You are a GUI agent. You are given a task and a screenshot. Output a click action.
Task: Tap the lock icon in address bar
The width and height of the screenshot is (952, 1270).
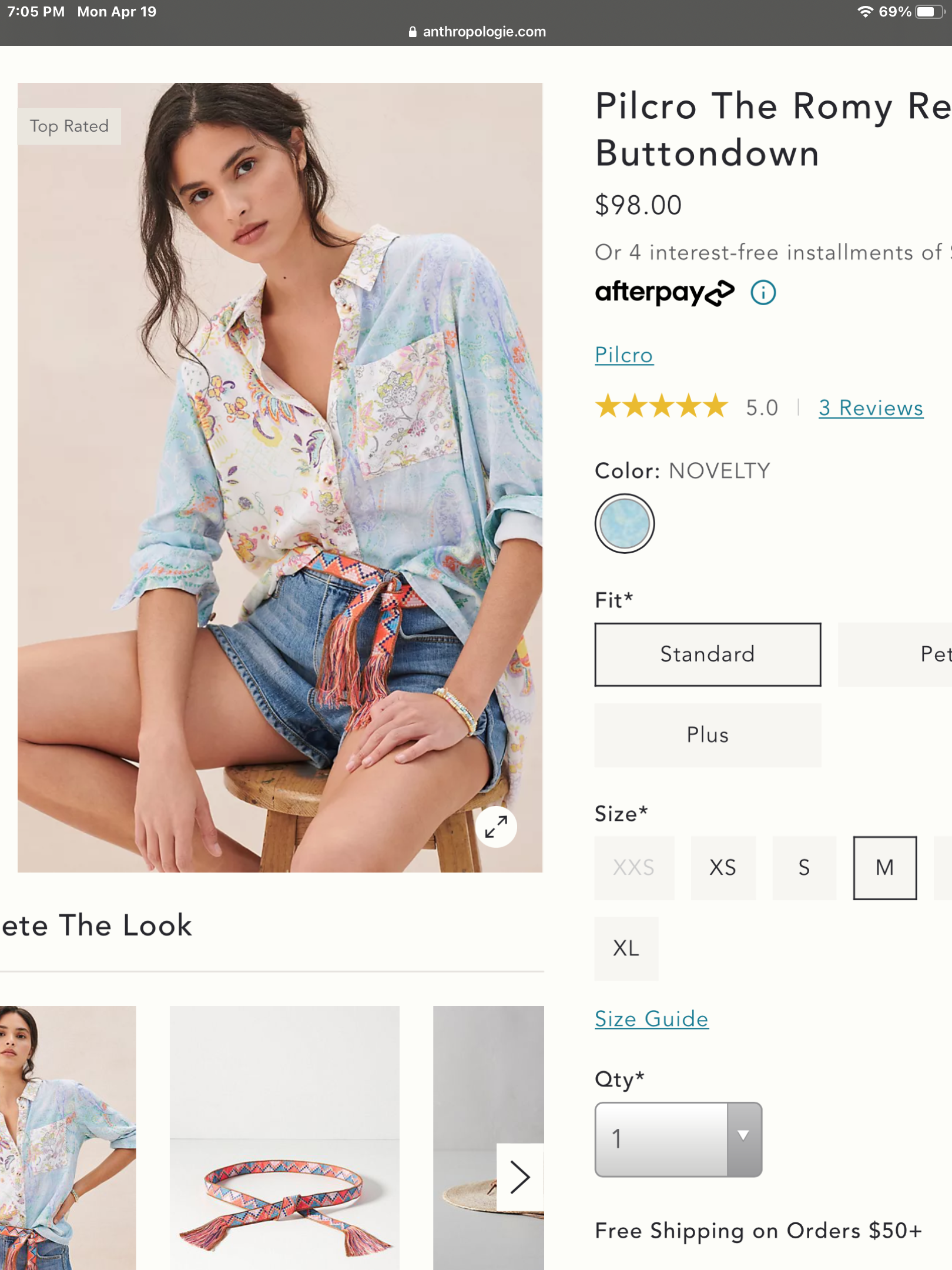(x=413, y=32)
